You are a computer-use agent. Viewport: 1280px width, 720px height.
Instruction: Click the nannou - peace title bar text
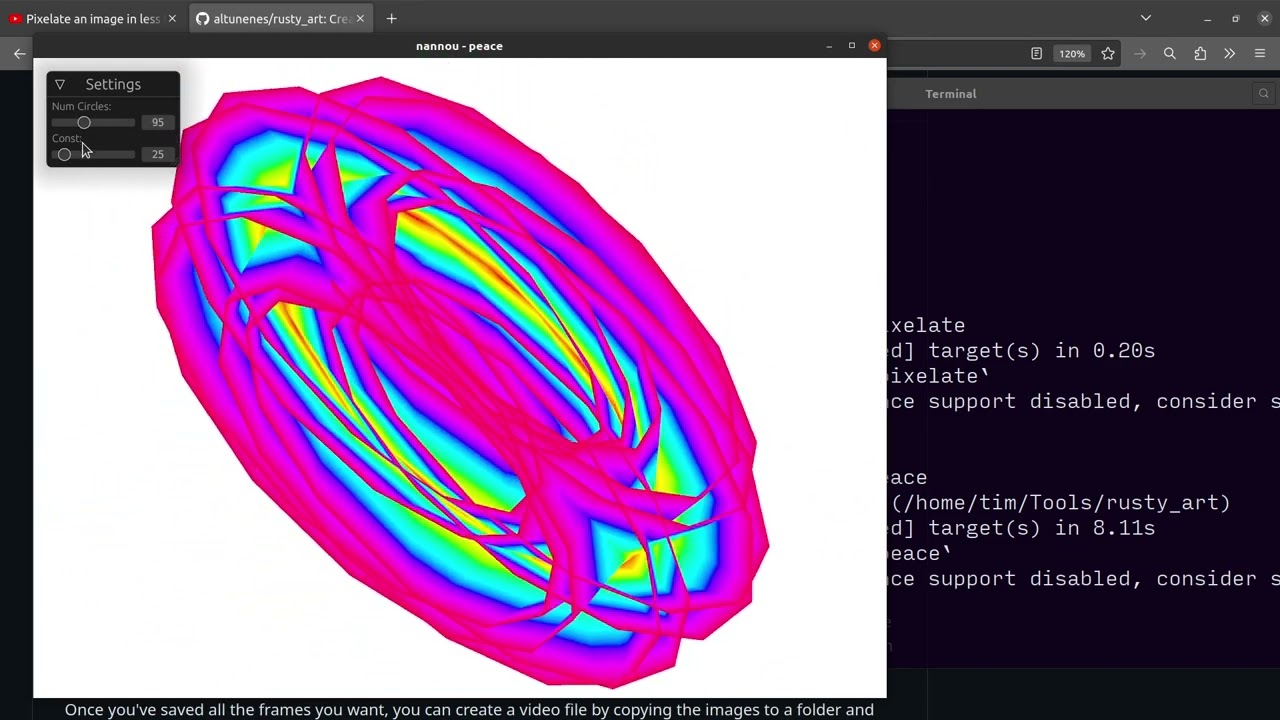459,46
